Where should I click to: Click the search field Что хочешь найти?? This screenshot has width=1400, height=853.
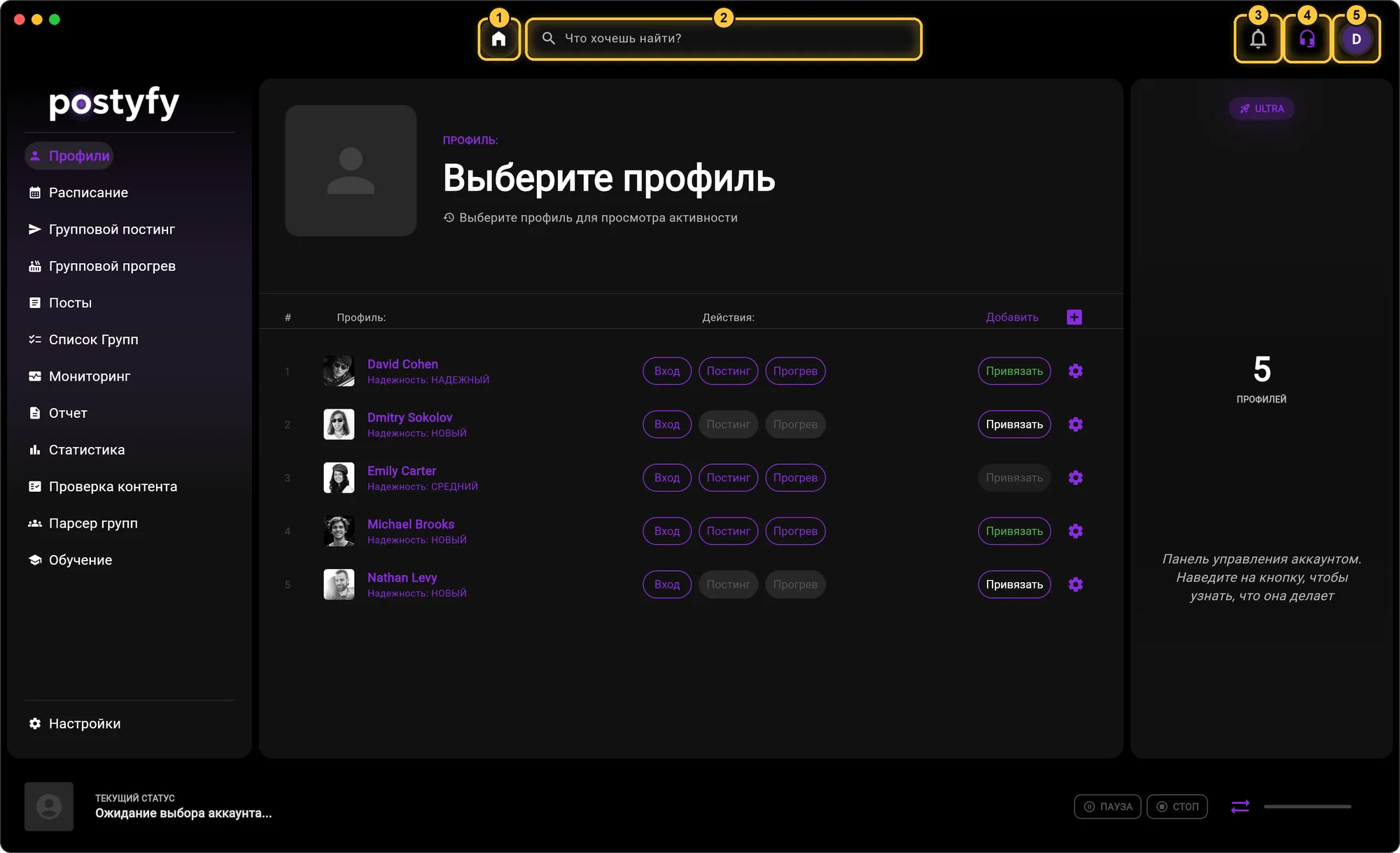[x=723, y=38]
